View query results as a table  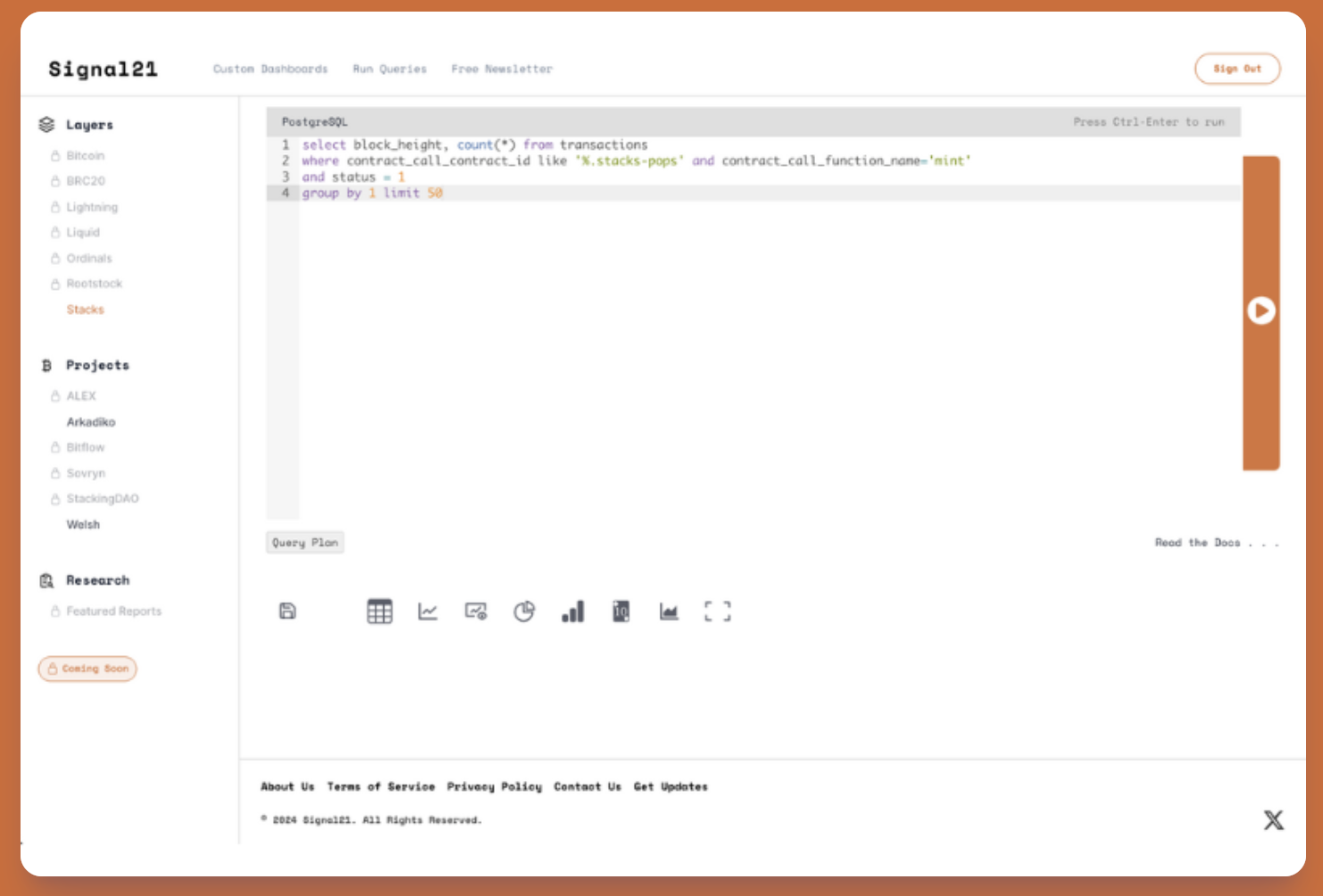[379, 611]
